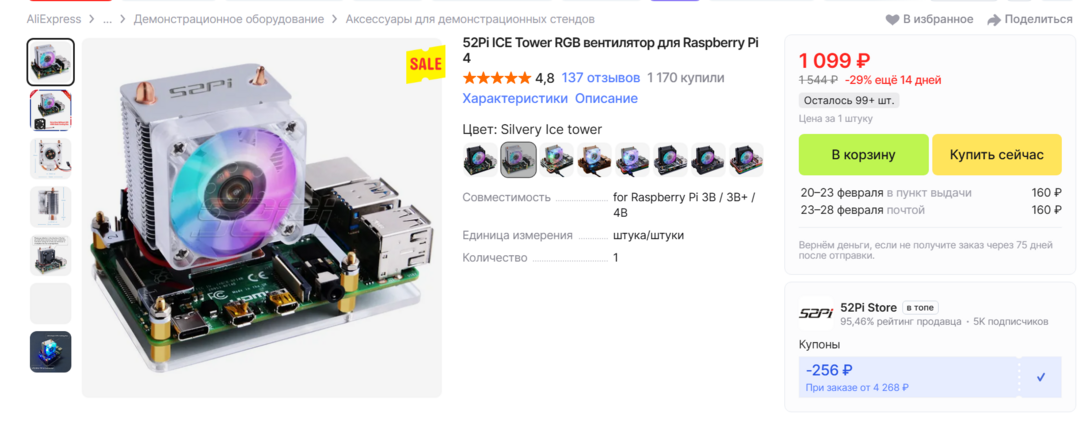Click the Поделиться share arrow icon
This screenshot has width=1090, height=426.
coord(994,19)
